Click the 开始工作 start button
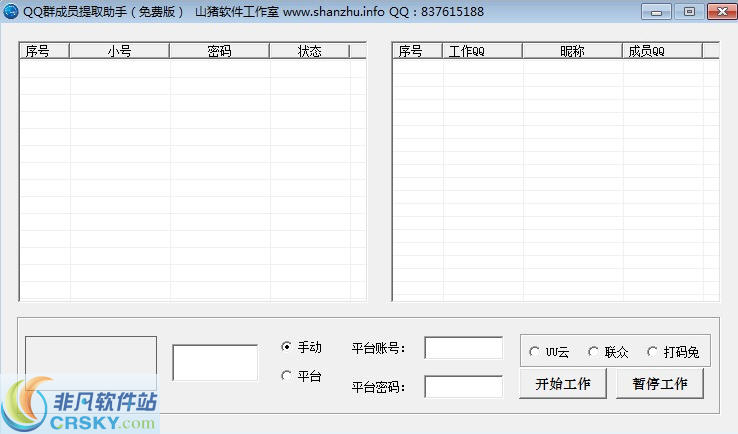738x434 pixels. [563, 384]
